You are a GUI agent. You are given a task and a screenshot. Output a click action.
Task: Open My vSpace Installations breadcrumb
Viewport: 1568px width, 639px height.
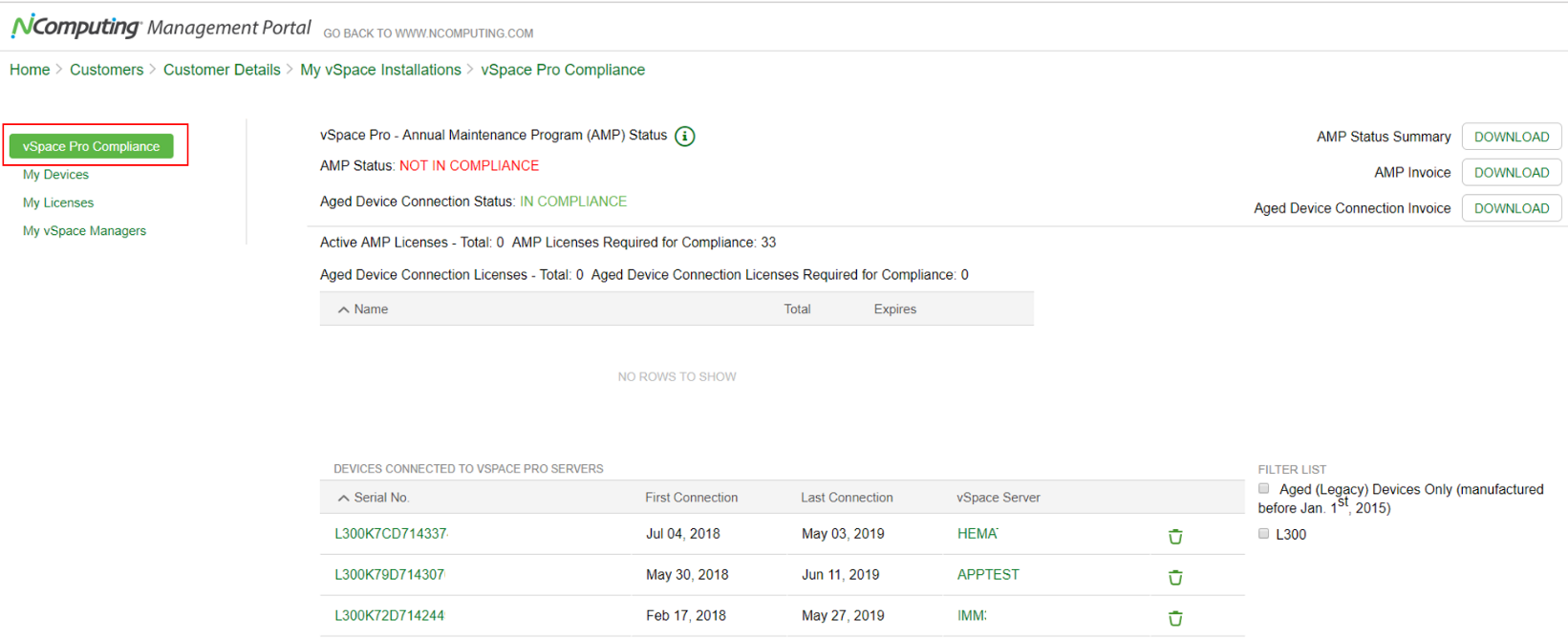coord(380,70)
